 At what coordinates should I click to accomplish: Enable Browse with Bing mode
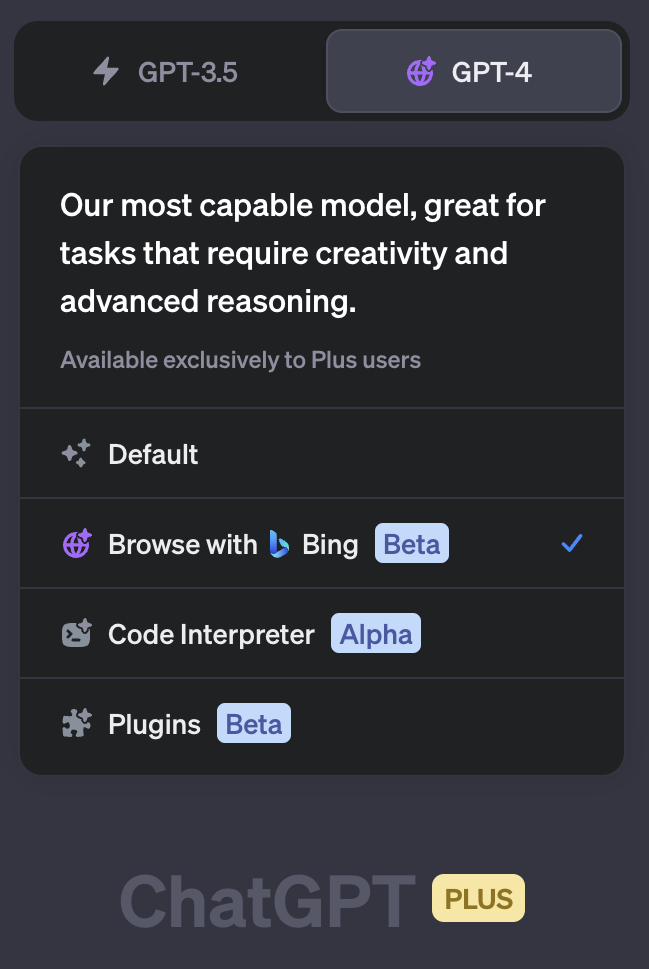(x=230, y=543)
